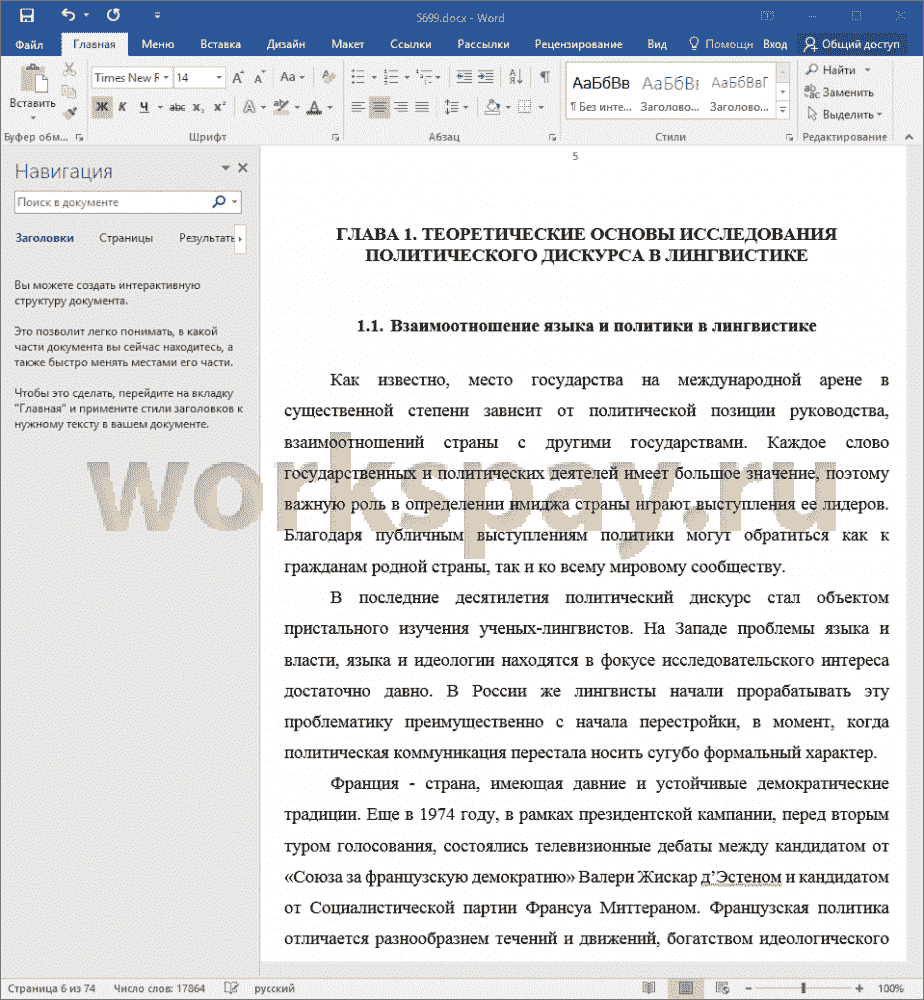The image size is (924, 1000).
Task: Open the numbered list options
Action: pos(407,78)
